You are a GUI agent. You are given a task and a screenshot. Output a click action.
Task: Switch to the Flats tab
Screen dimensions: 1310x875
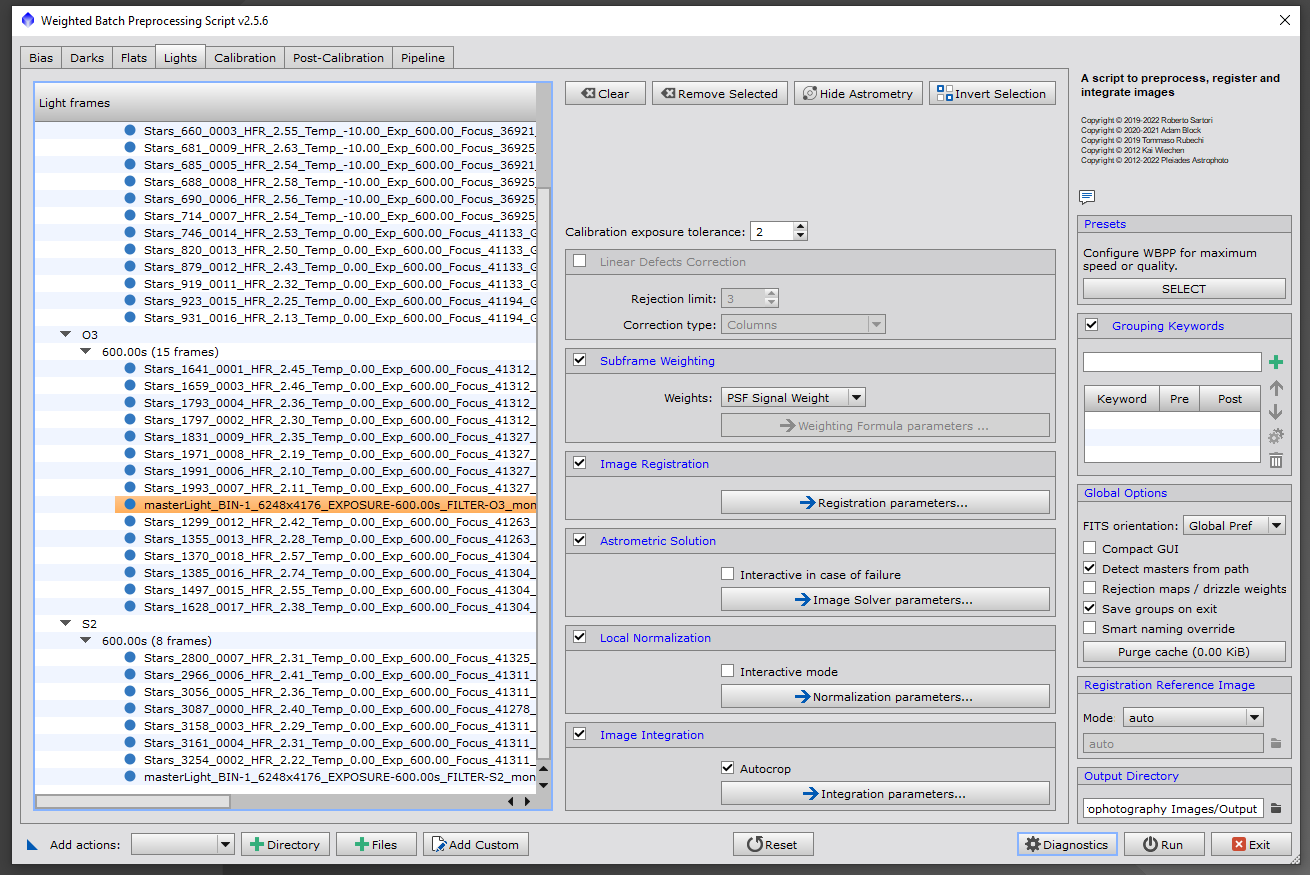pyautogui.click(x=134, y=58)
